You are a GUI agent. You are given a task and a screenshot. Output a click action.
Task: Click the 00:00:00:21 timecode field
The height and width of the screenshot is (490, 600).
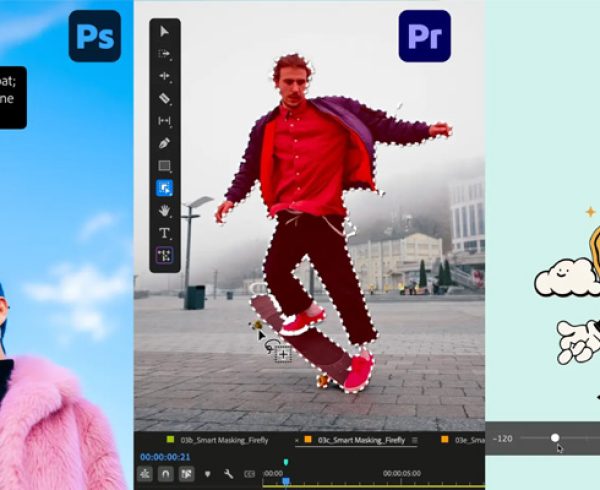(166, 457)
